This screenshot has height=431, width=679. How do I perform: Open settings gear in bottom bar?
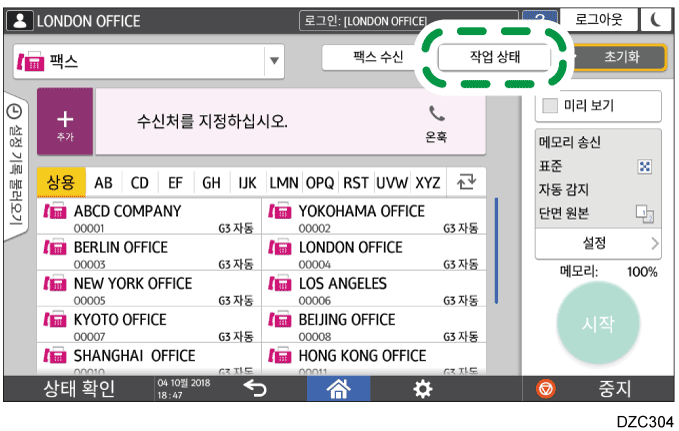pos(424,389)
